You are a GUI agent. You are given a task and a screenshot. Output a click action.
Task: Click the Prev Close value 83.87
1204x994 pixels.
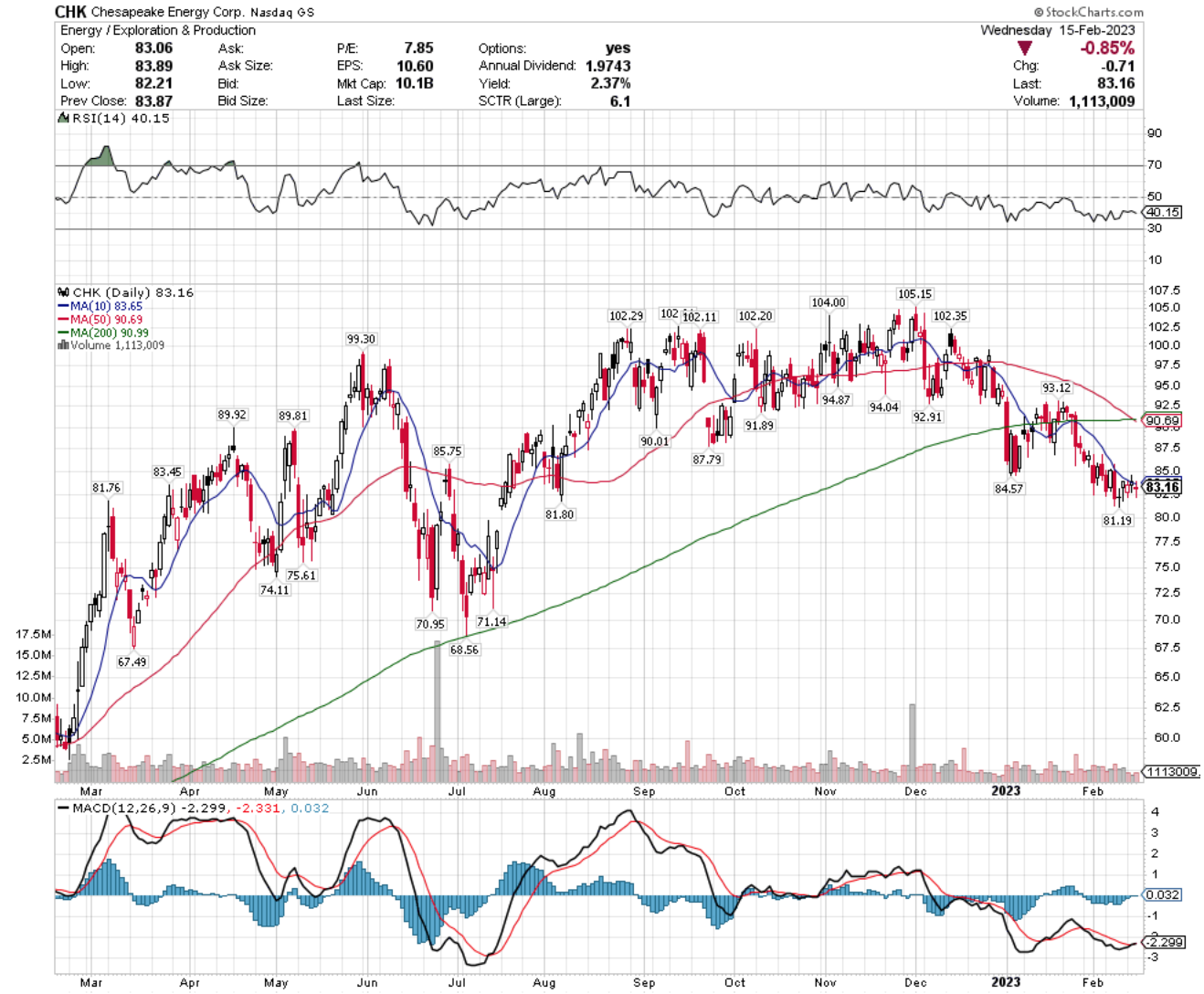pos(153,101)
